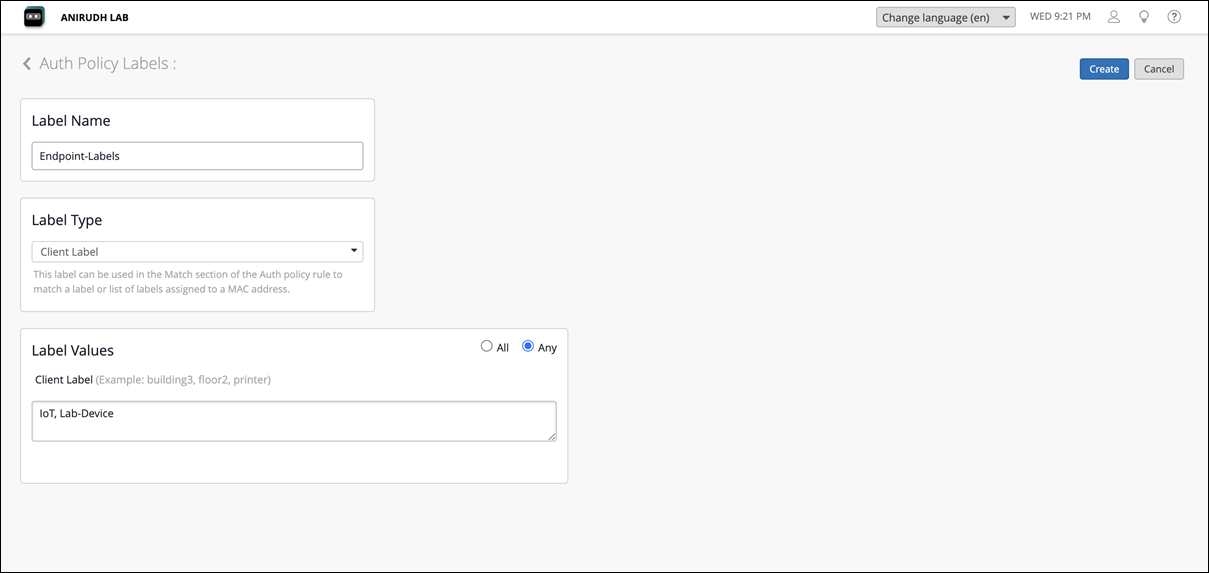Click into the Client Label values textarea
The width and height of the screenshot is (1209, 573).
pyautogui.click(x=294, y=421)
